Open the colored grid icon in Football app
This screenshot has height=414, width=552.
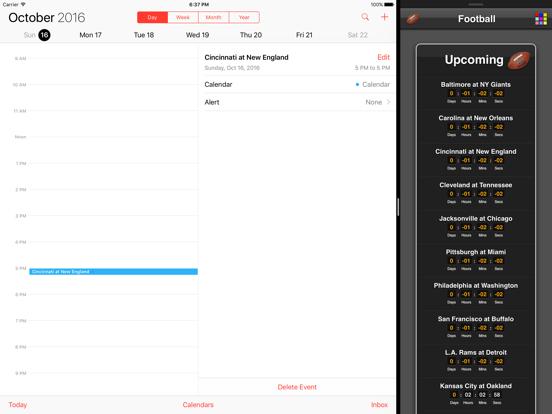541,19
